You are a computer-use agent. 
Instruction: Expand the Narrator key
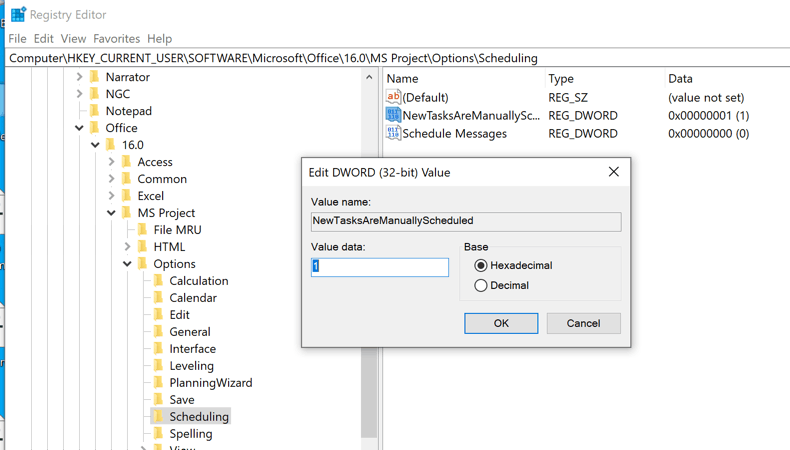tap(79, 77)
